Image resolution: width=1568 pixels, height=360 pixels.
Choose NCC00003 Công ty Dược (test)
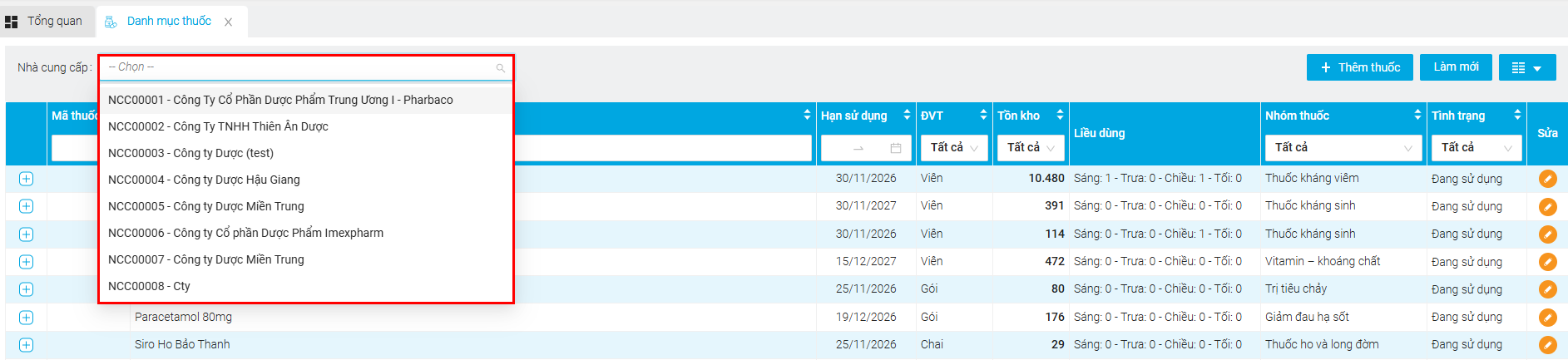(305, 153)
